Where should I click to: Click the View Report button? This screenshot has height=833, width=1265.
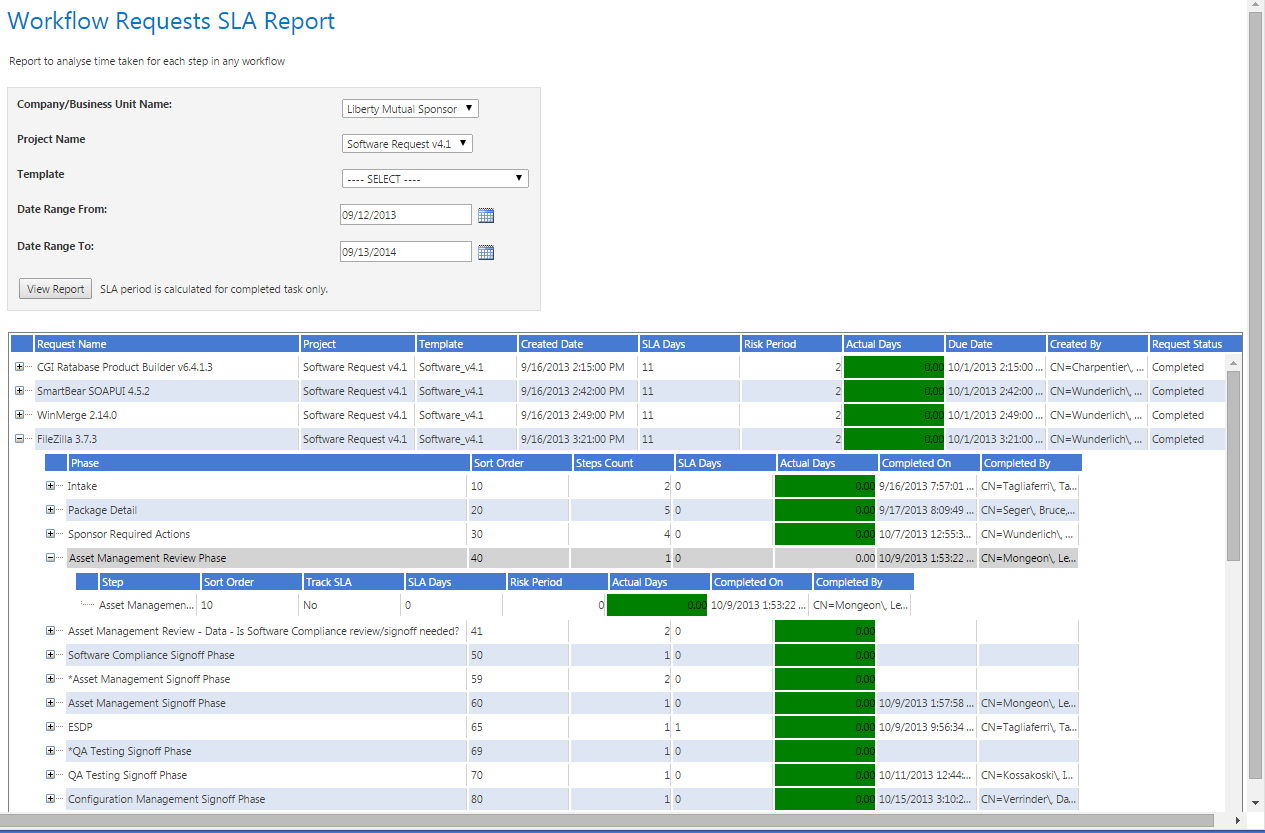pyautogui.click(x=55, y=289)
